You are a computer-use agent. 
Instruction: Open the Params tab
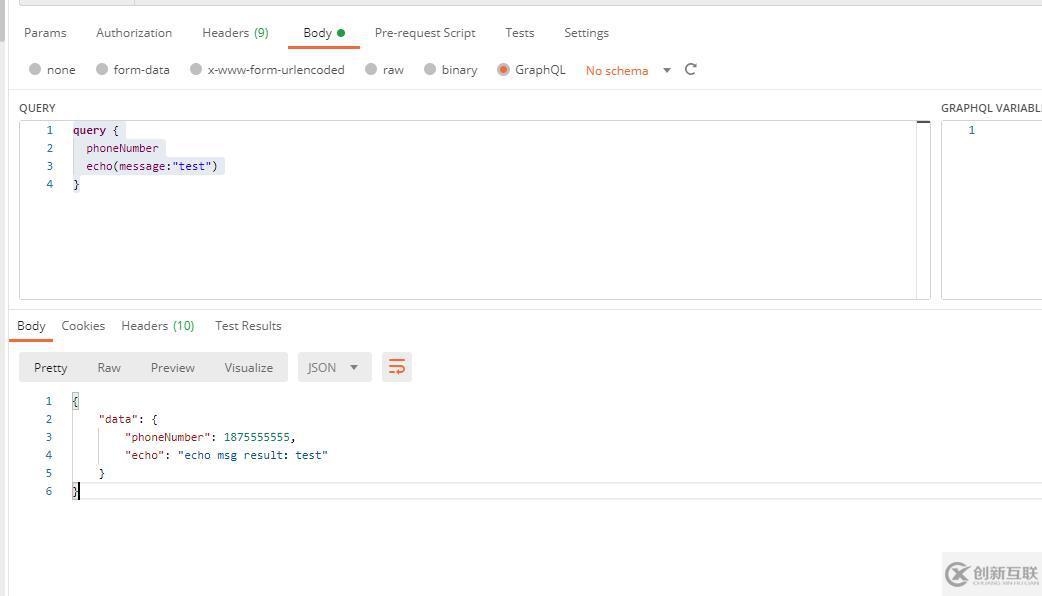[x=45, y=33]
